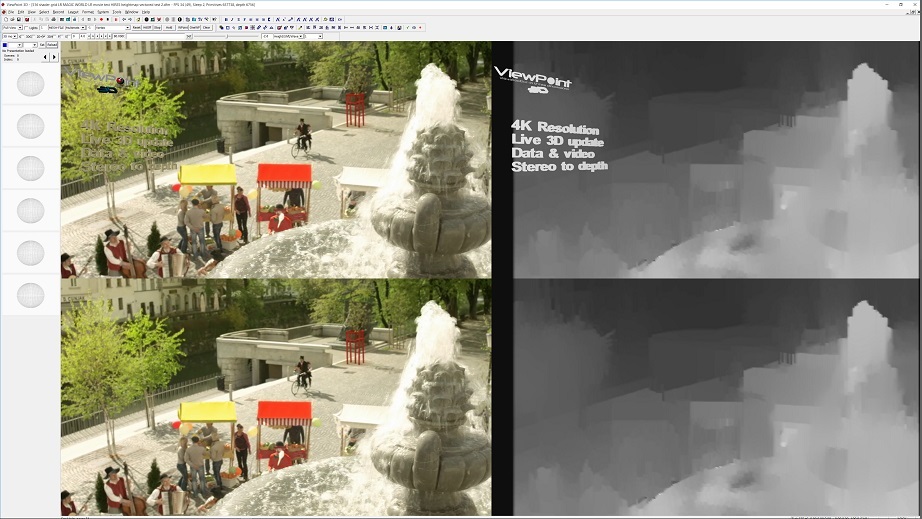922x519 pixels.
Task: Open the Edit menu
Action: (x=21, y=12)
